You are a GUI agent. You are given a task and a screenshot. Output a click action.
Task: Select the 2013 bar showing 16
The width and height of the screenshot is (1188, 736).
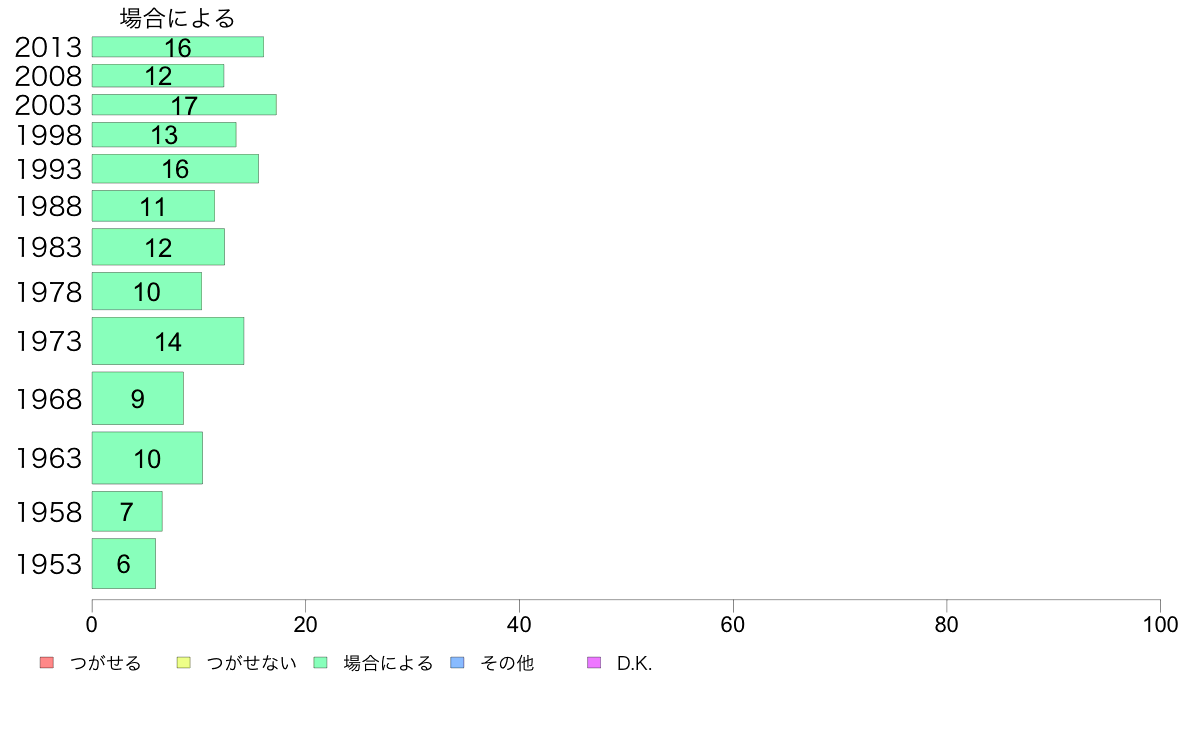[178, 47]
